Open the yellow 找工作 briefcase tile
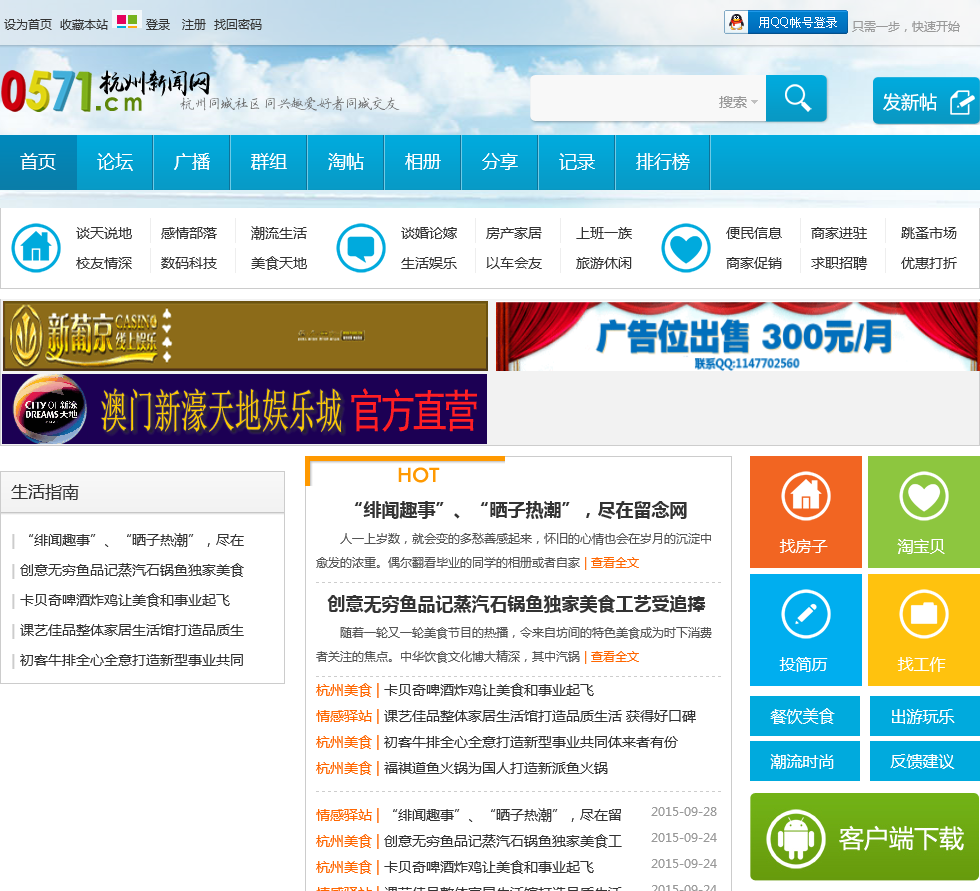 tap(924, 630)
